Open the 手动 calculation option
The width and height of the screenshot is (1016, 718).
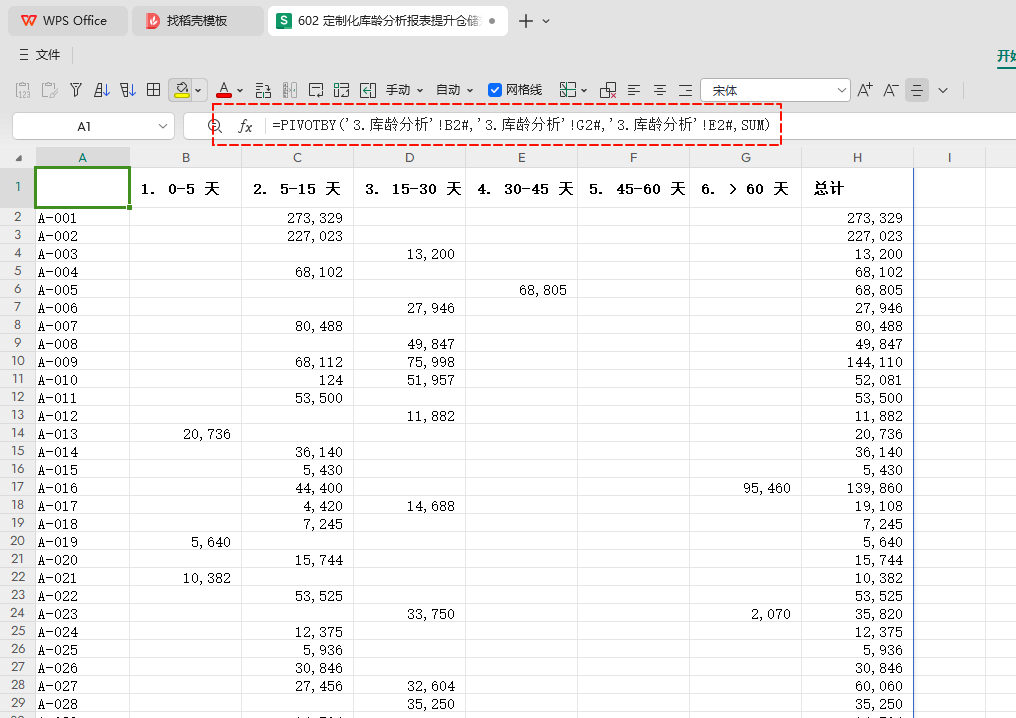point(404,90)
